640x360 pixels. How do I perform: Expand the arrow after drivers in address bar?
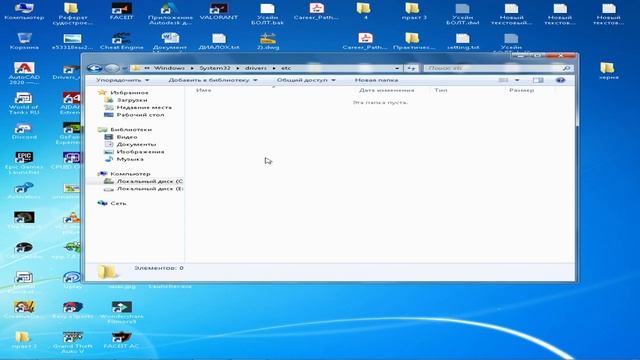[274, 68]
